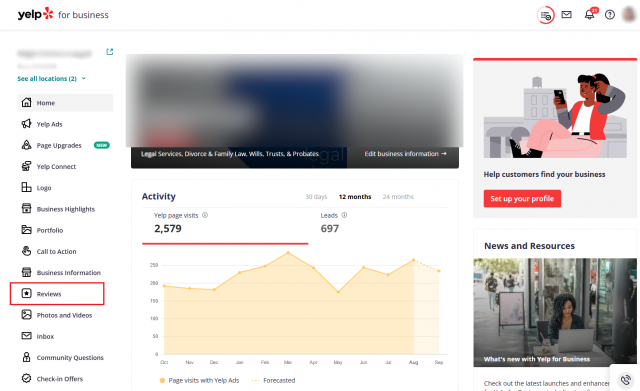
Task: Open Check-in Offers label
Action: [x=60, y=379]
